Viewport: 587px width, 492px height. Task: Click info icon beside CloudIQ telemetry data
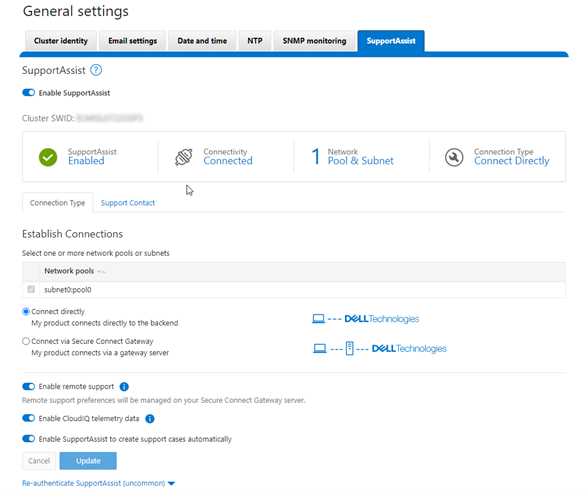[150, 419]
